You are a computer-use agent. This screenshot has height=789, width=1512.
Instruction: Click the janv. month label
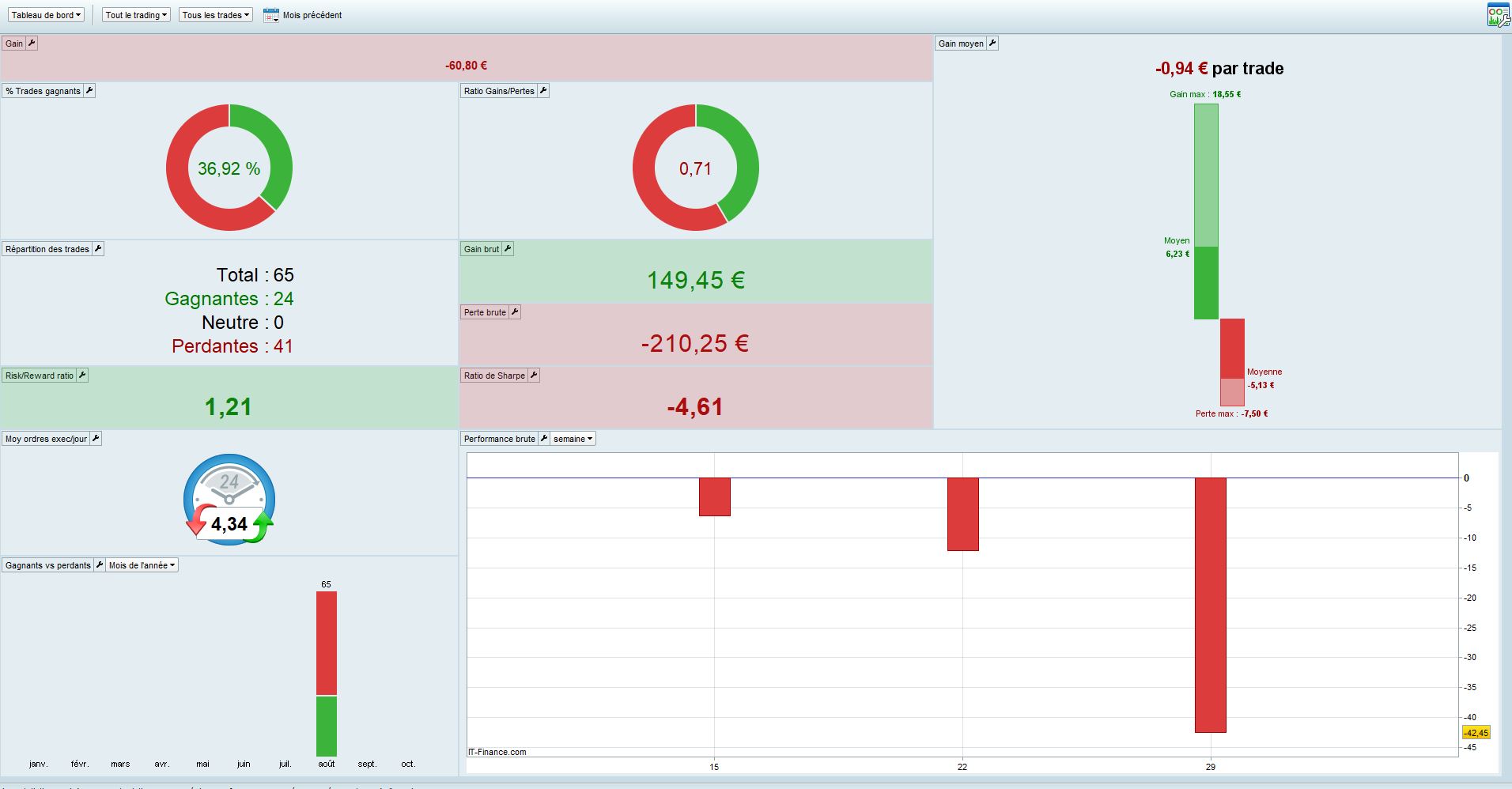click(39, 764)
